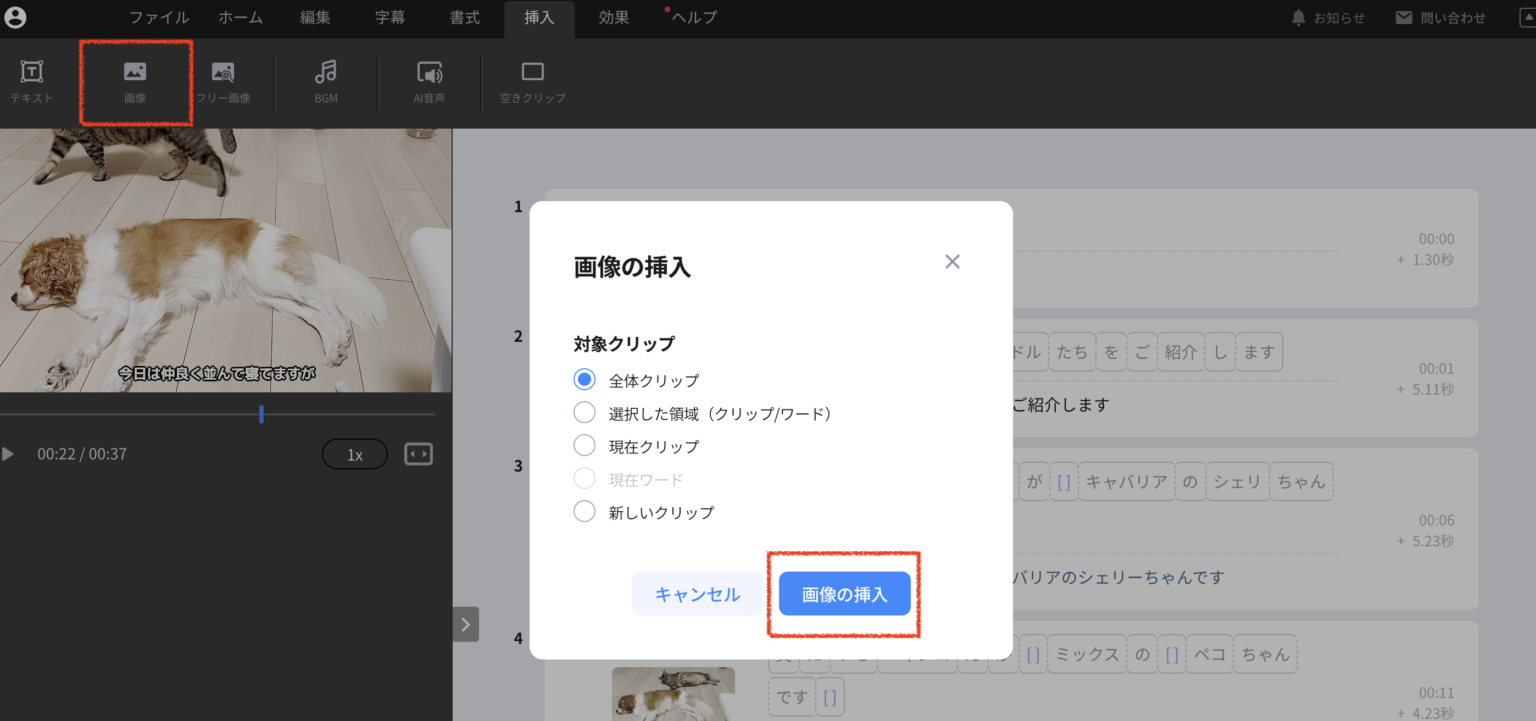This screenshot has height=721, width=1536.
Task: Click the 画像の挿入 confirm button
Action: (x=843, y=593)
